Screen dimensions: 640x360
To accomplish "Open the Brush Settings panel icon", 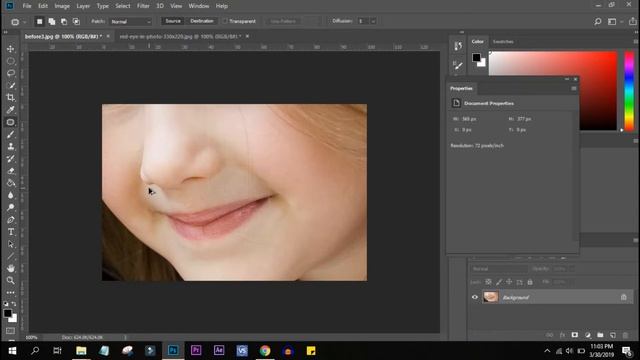I will click(458, 65).
